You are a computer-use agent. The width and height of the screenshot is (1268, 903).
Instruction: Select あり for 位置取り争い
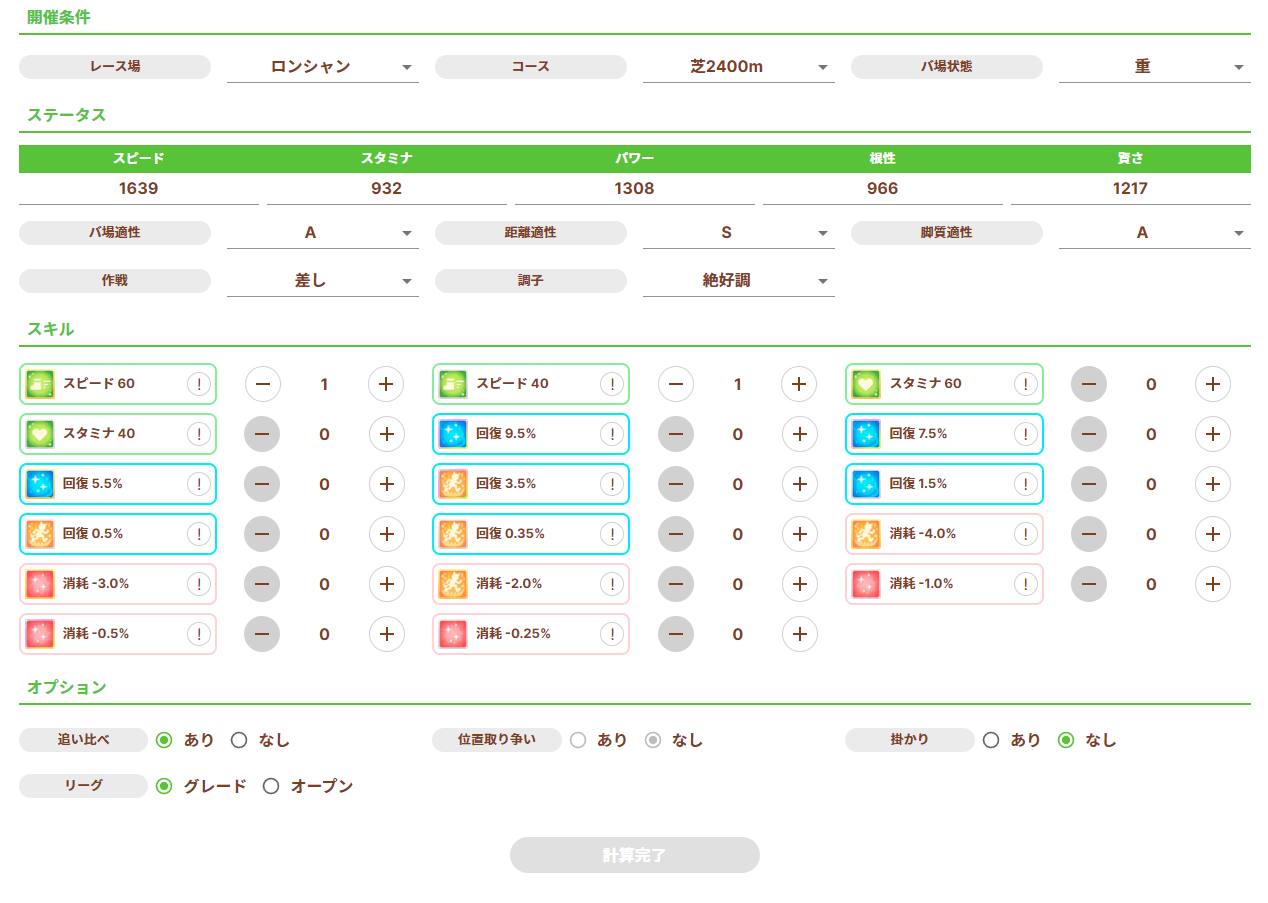click(578, 740)
